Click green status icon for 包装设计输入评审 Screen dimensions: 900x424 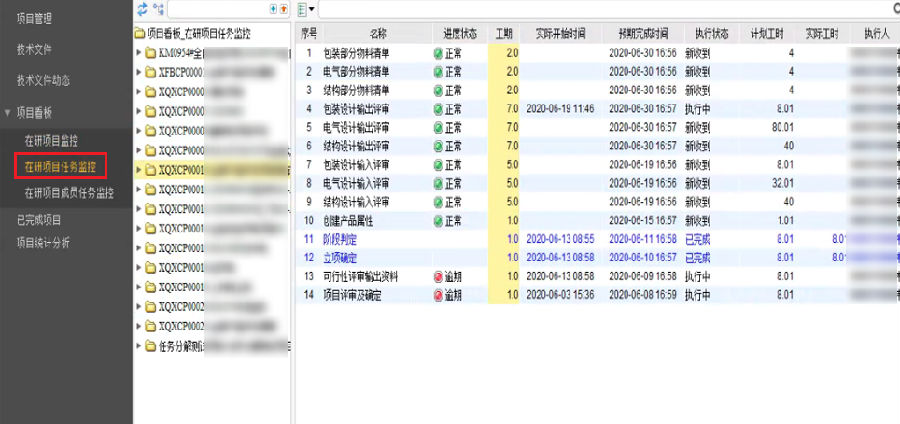point(438,165)
